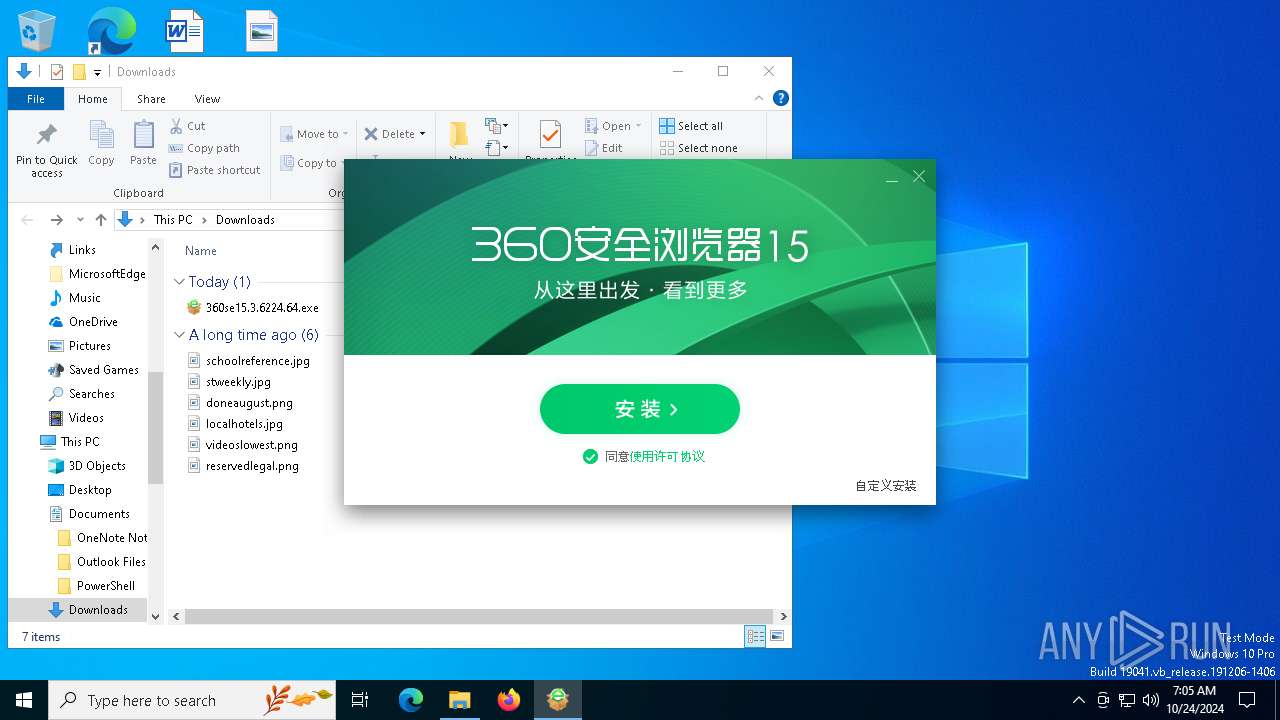Open Explorer Help question mark icon

781,98
